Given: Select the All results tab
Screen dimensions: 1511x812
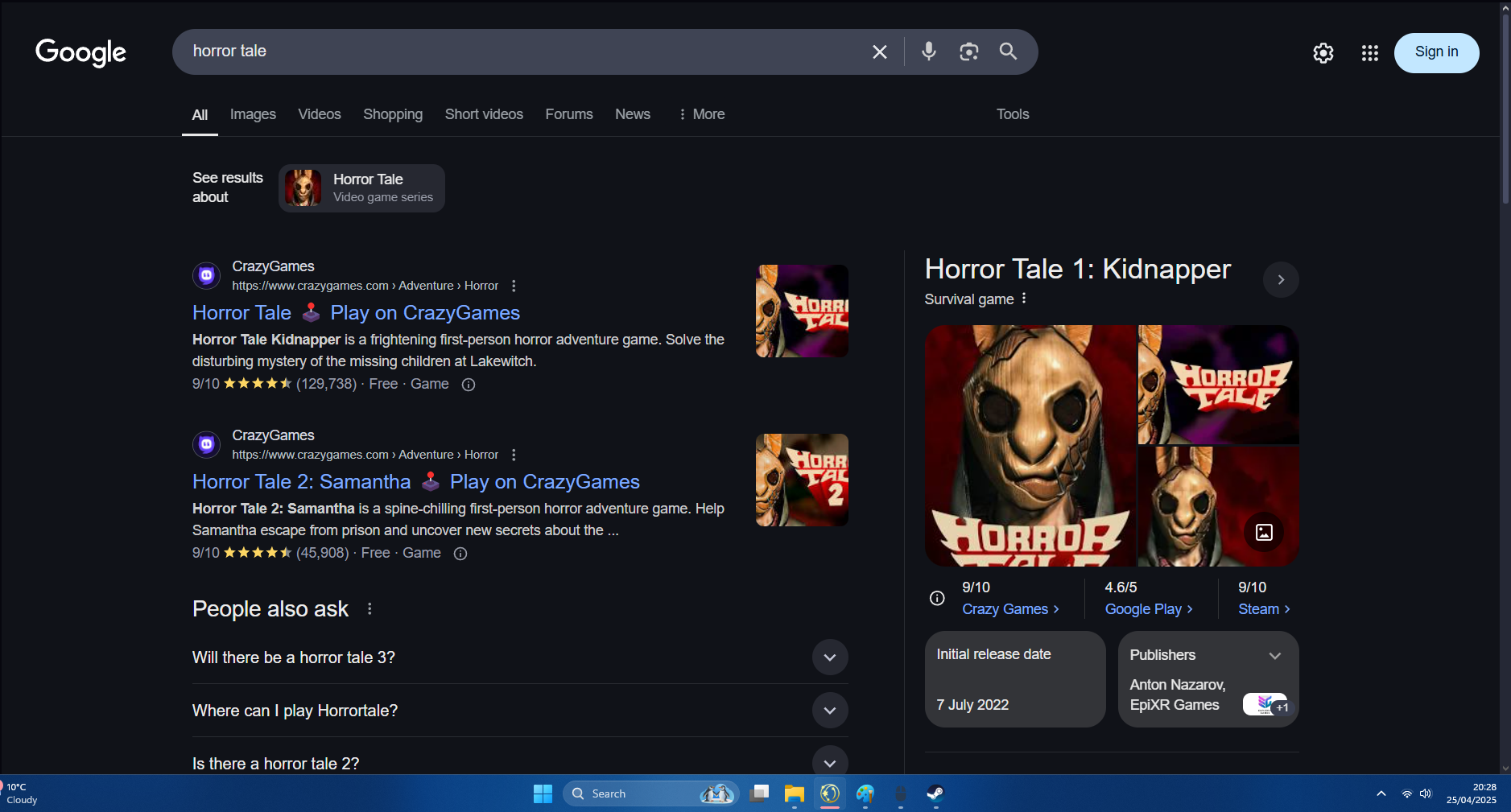Looking at the screenshot, I should [x=200, y=115].
